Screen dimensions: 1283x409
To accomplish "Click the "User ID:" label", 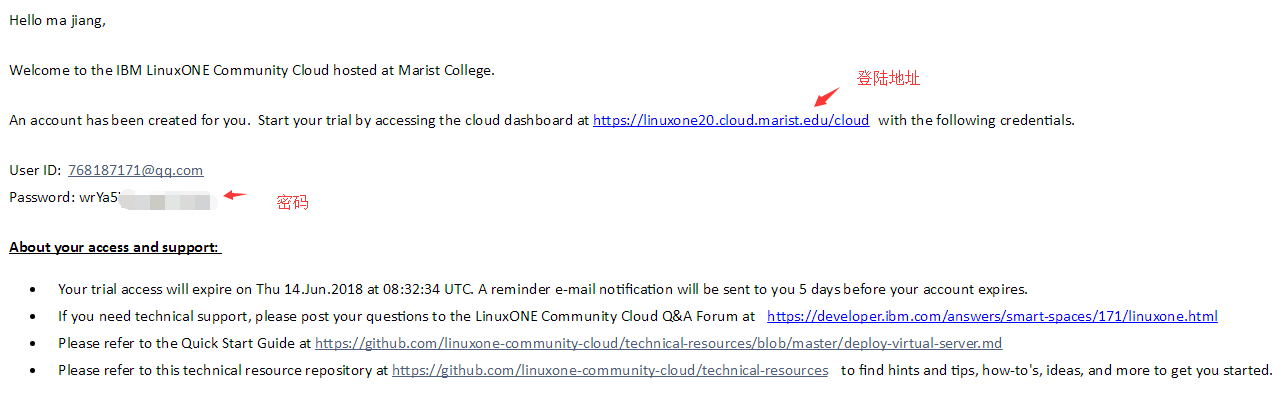I will (35, 170).
